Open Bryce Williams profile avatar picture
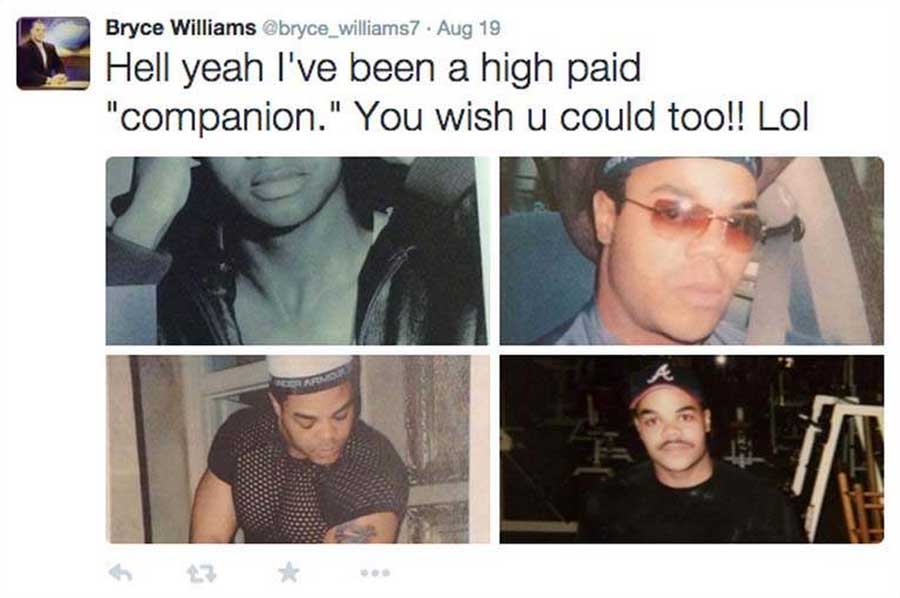The image size is (900, 598). click(x=53, y=53)
